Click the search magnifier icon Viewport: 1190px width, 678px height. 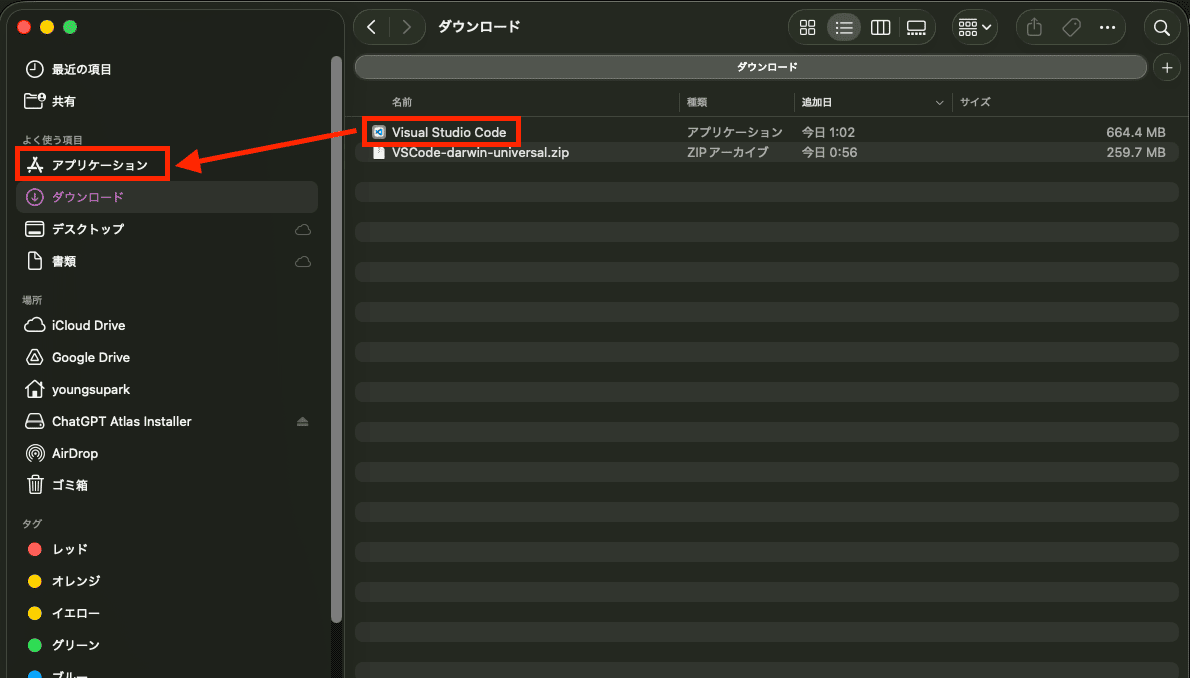click(x=1161, y=28)
